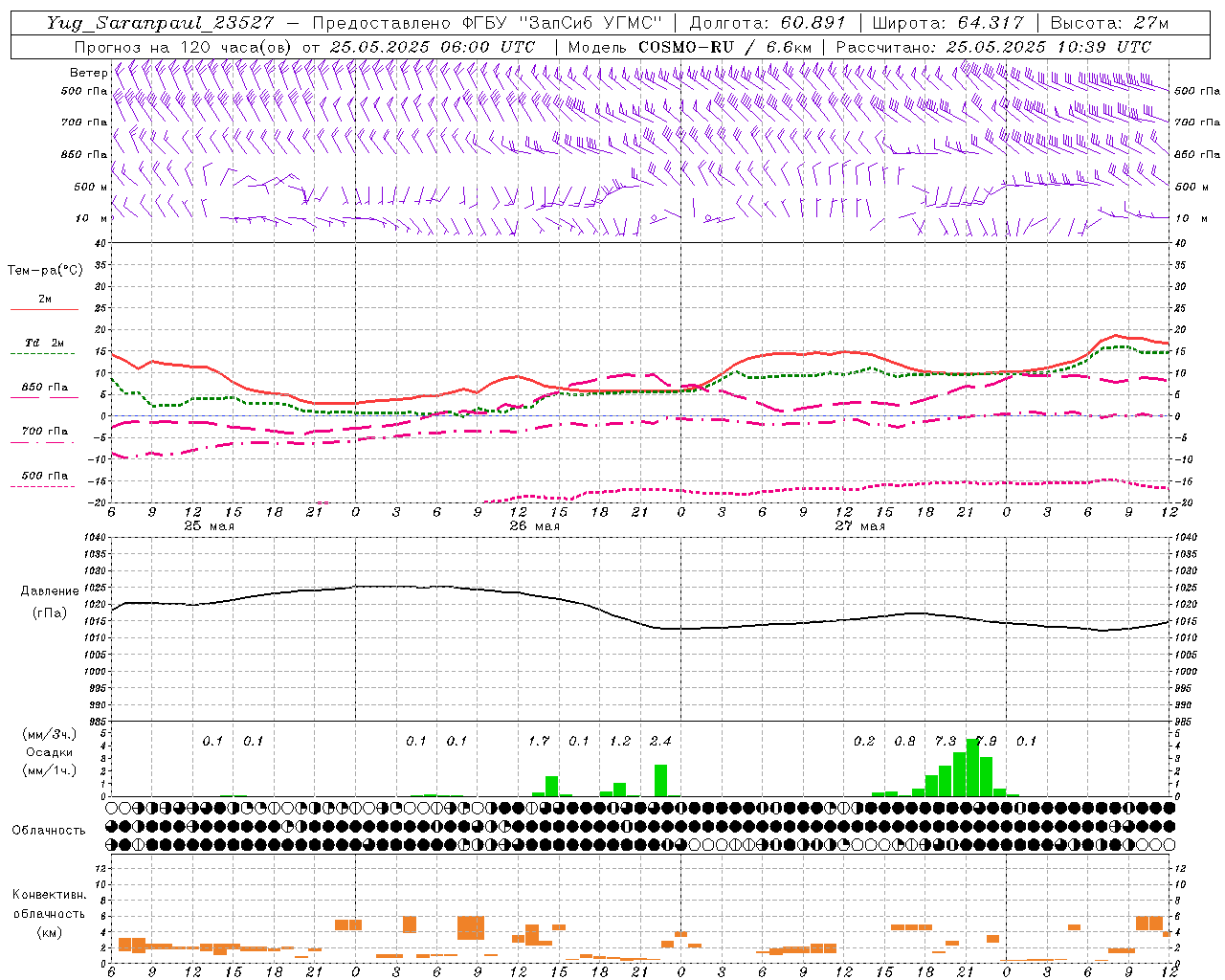Click the precipitation total 0.8
Viewport: 1225px width, 980px height.
tap(904, 742)
